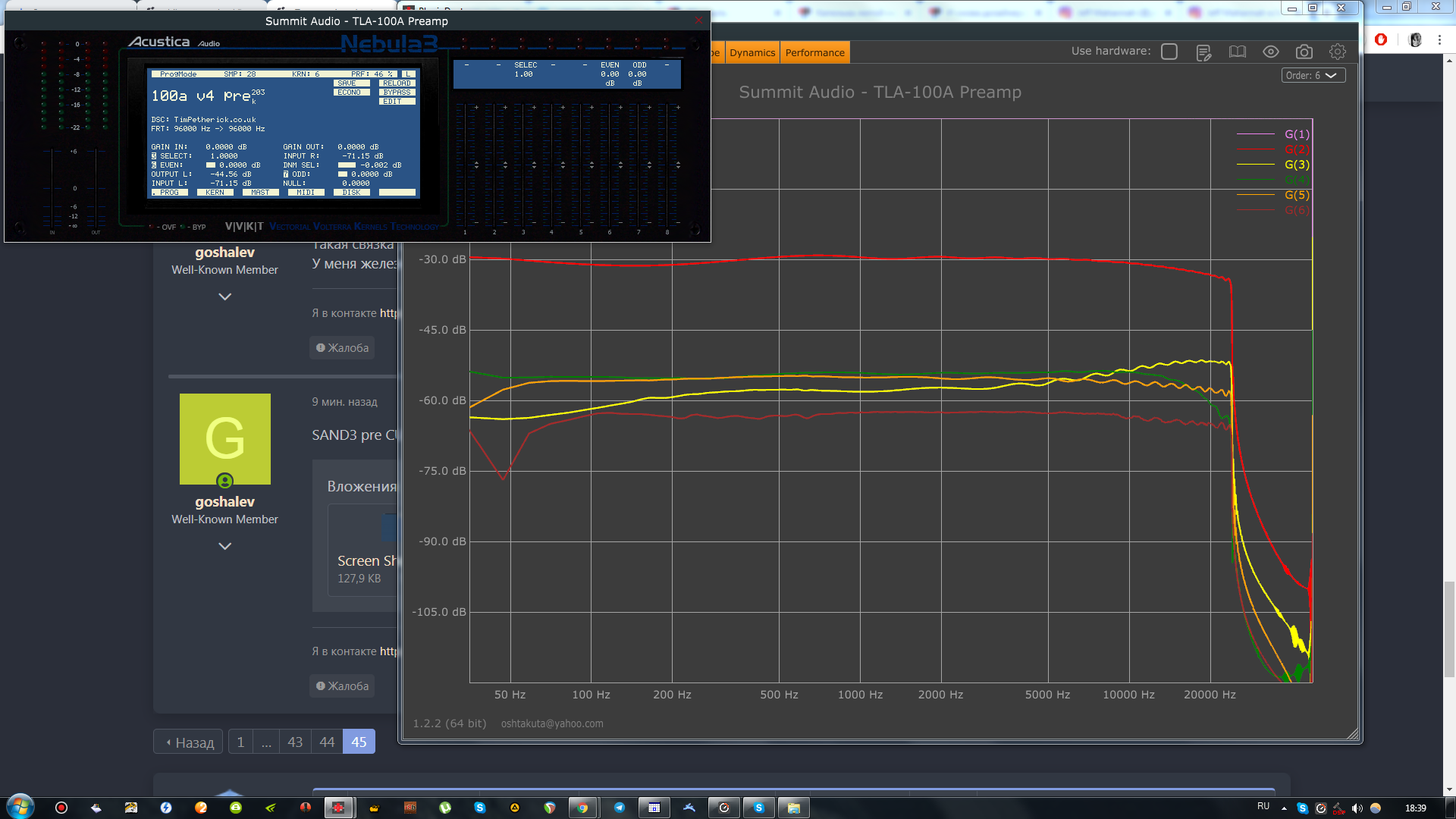Open the manual book icon

[x=1237, y=52]
